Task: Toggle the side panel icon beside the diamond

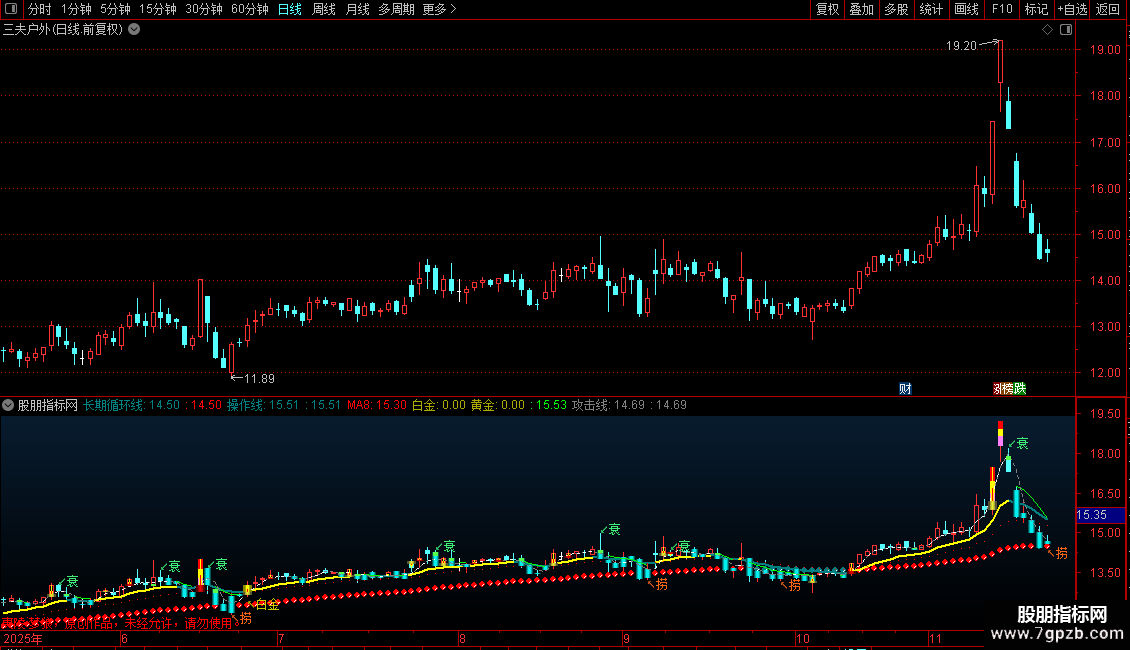Action: click(x=1064, y=30)
